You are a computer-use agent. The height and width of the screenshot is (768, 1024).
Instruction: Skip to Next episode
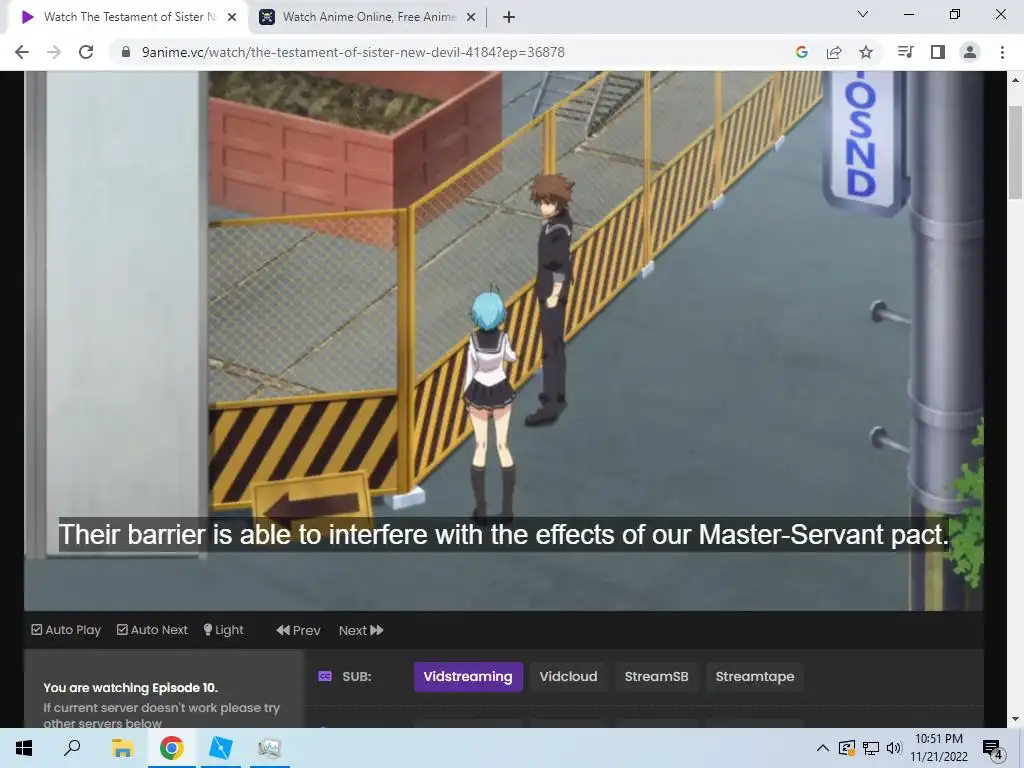pyautogui.click(x=361, y=630)
